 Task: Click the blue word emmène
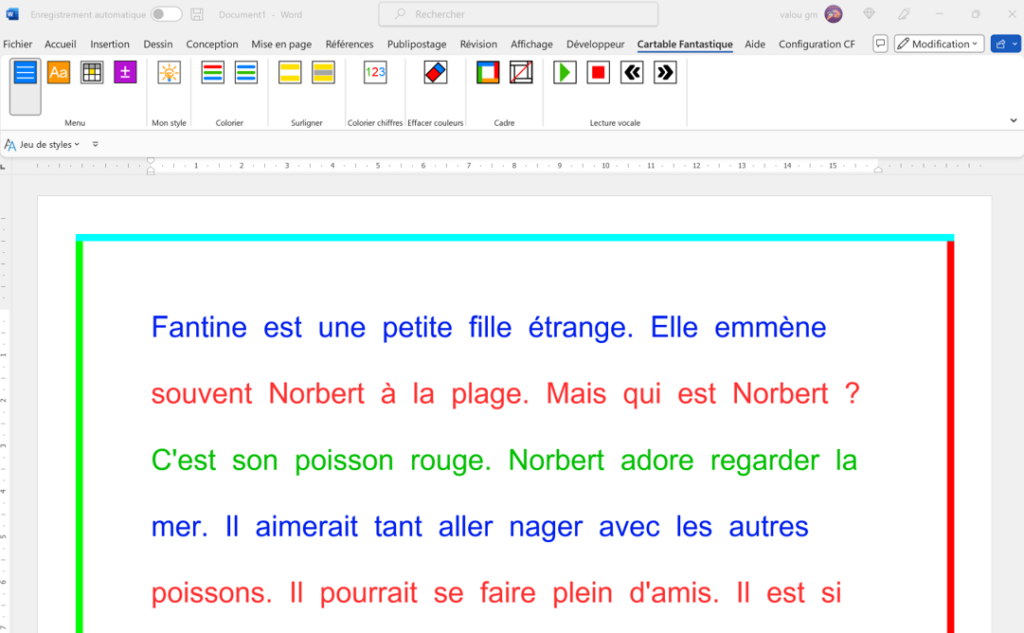[770, 327]
